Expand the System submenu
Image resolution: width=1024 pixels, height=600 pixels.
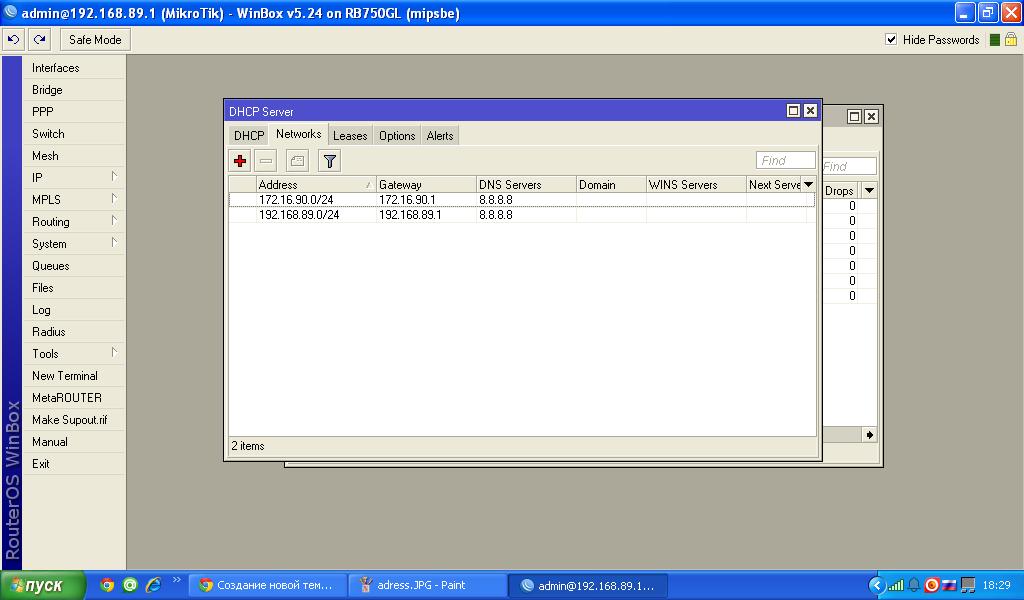point(74,244)
